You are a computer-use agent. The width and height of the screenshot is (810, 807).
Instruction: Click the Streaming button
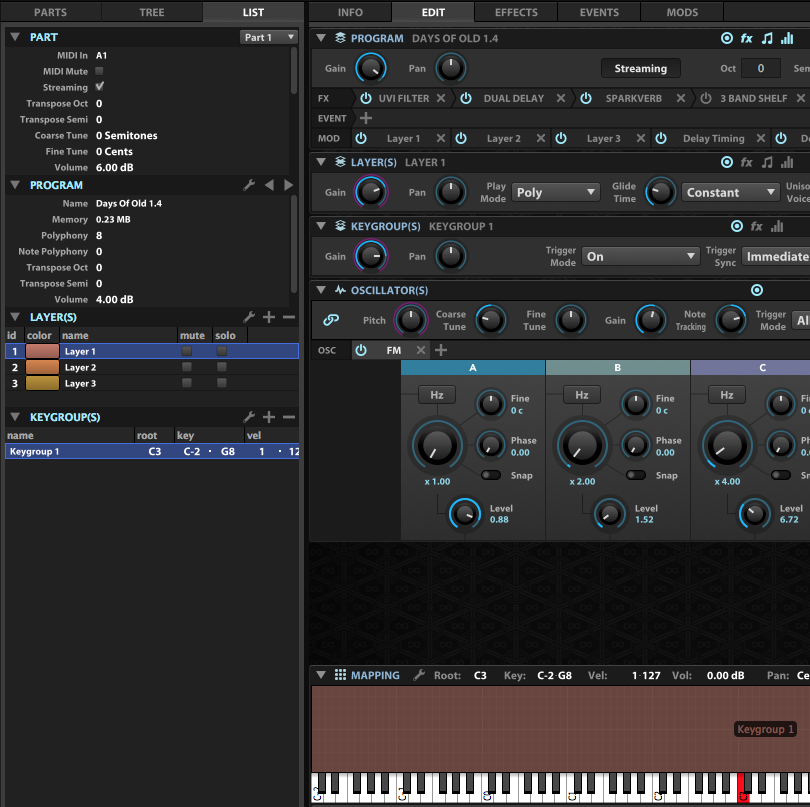pyautogui.click(x=641, y=68)
